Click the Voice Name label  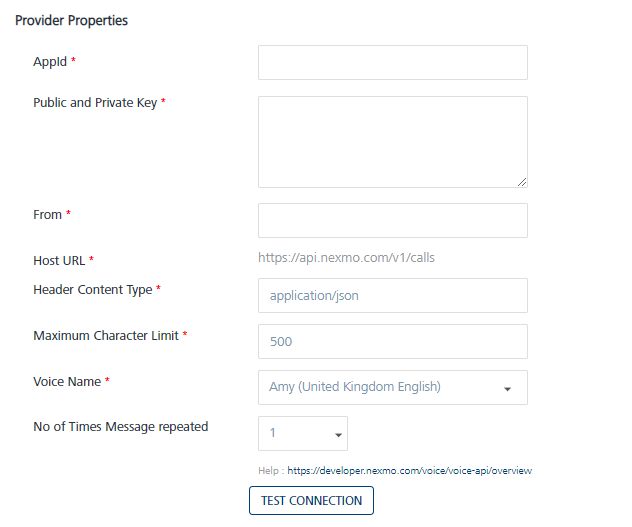coord(67,381)
